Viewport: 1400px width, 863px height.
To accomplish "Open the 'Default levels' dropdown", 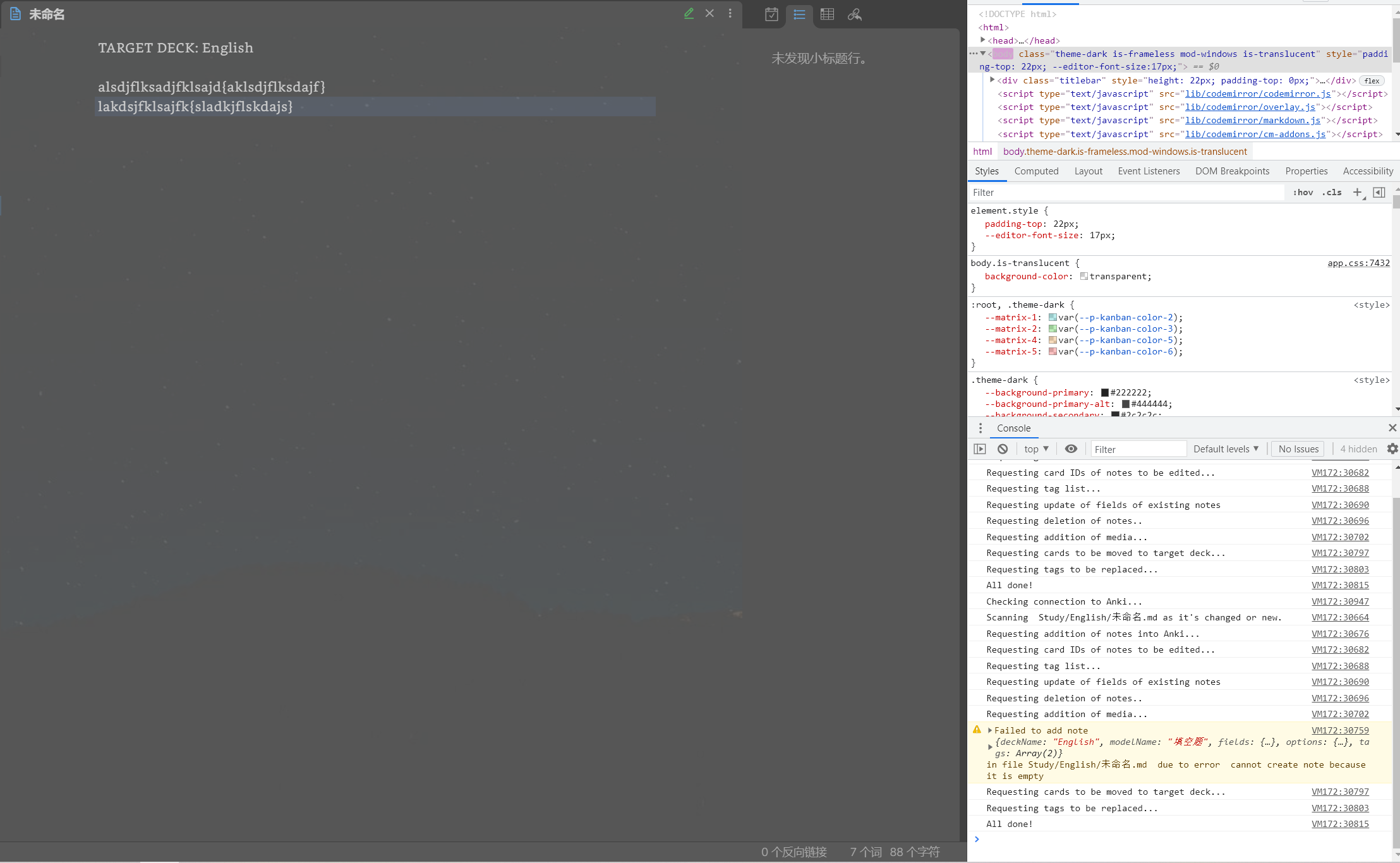I will [1226, 449].
